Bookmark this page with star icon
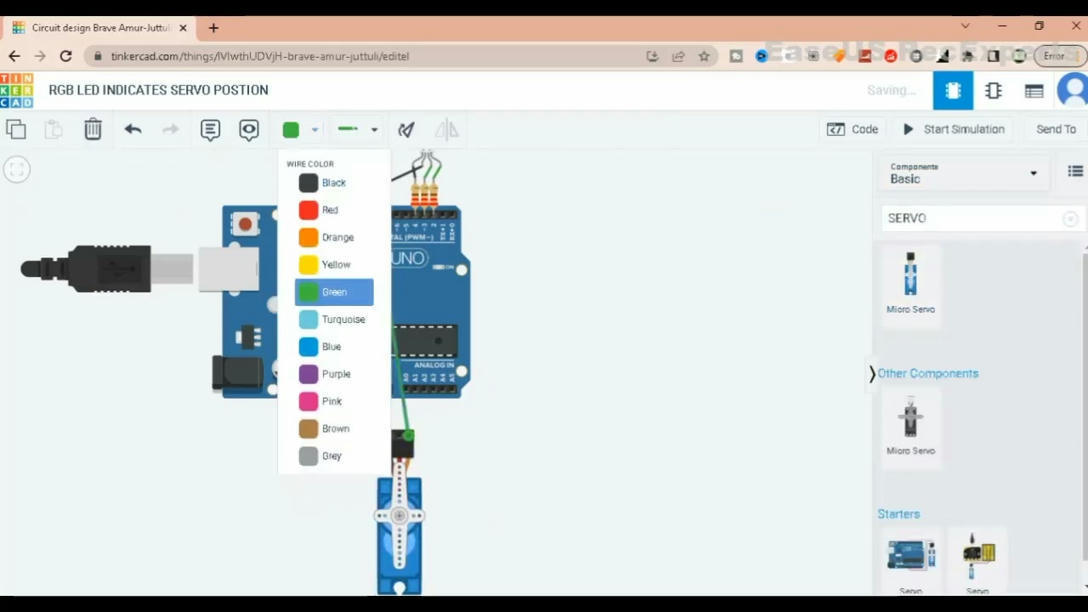 click(x=704, y=56)
